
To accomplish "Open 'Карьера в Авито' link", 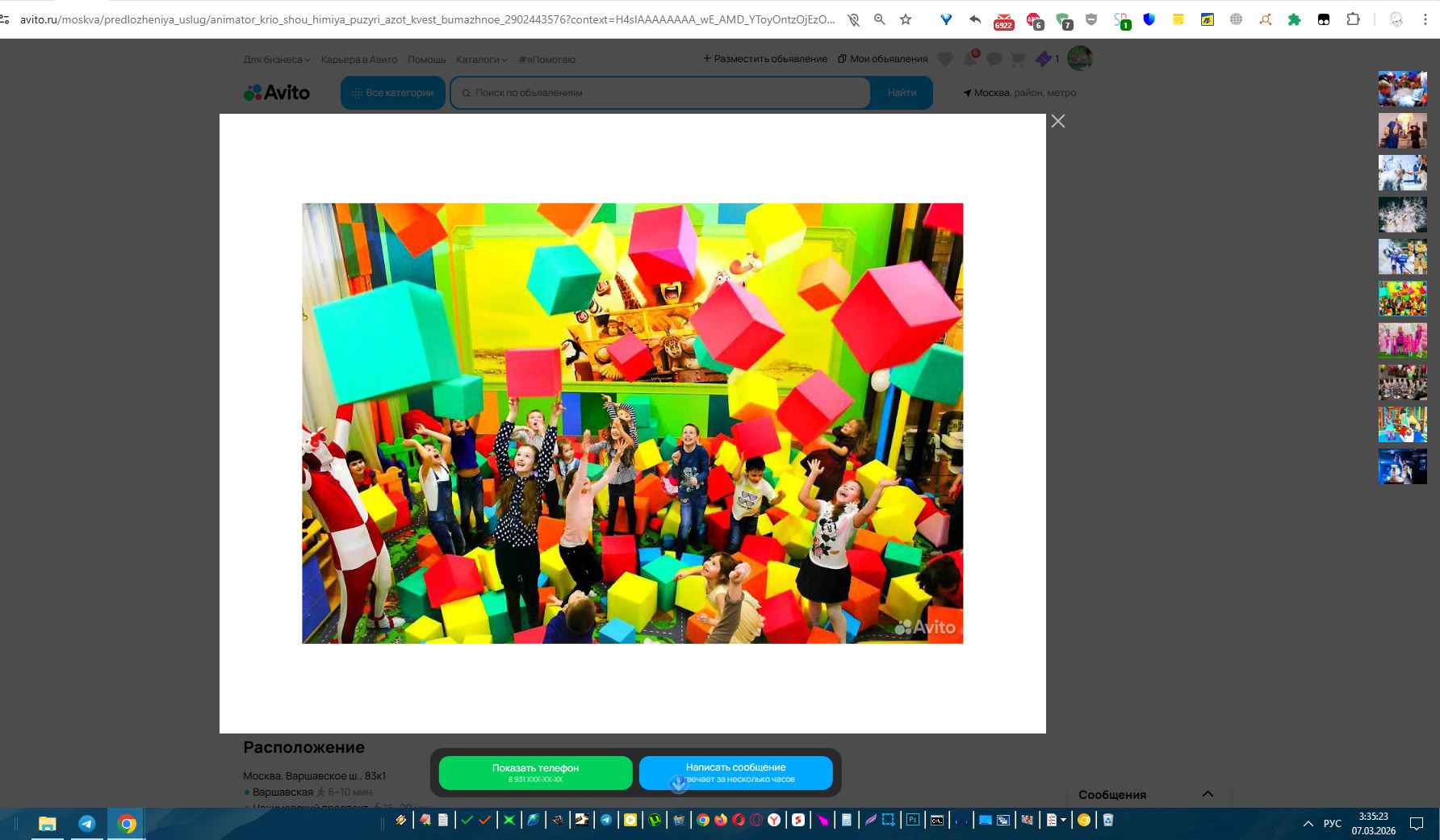I will pos(359,60).
